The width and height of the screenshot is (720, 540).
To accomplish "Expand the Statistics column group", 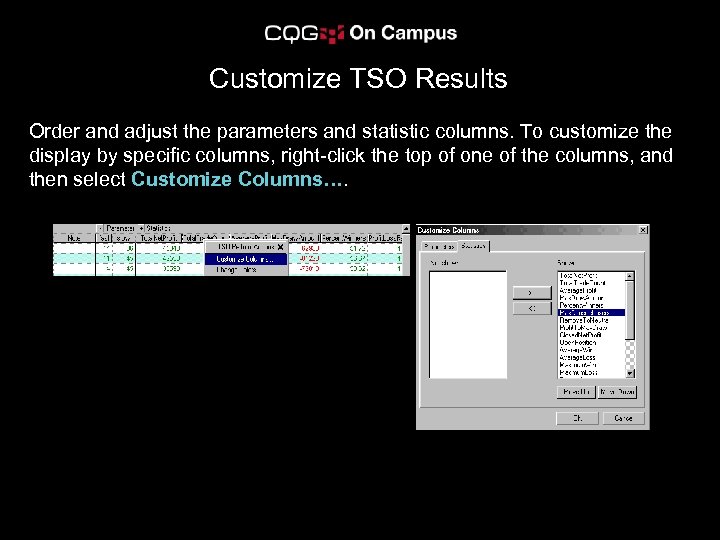I will pos(141,228).
